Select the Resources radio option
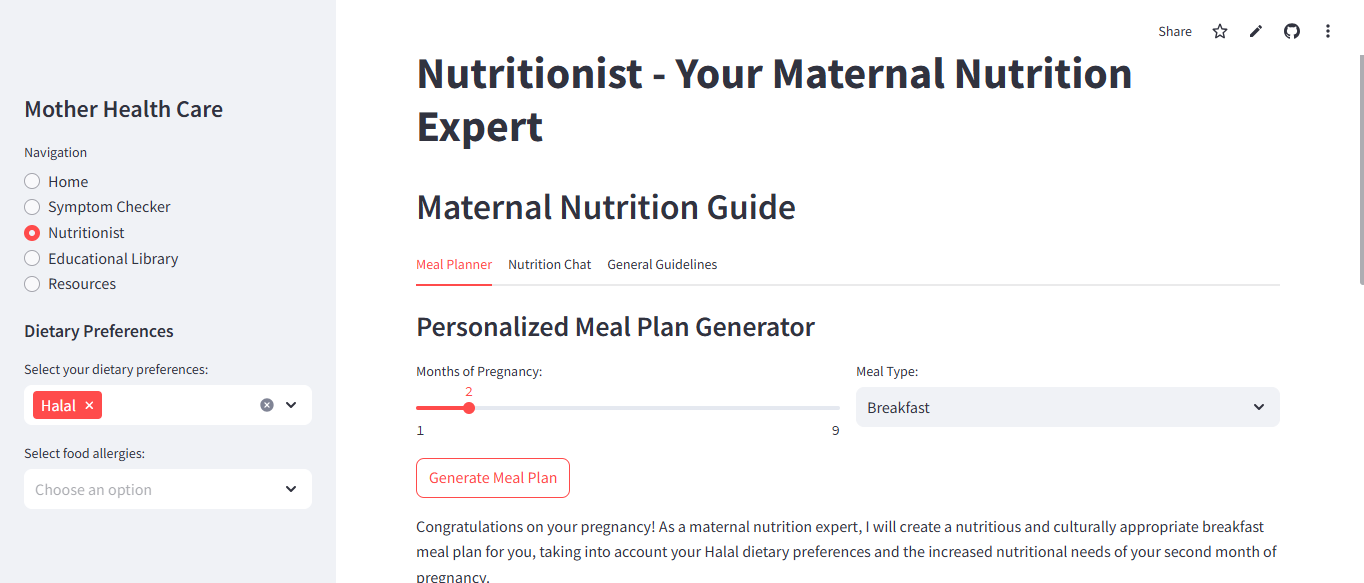Screen dimensions: 1364x583 pyautogui.click(x=32, y=284)
